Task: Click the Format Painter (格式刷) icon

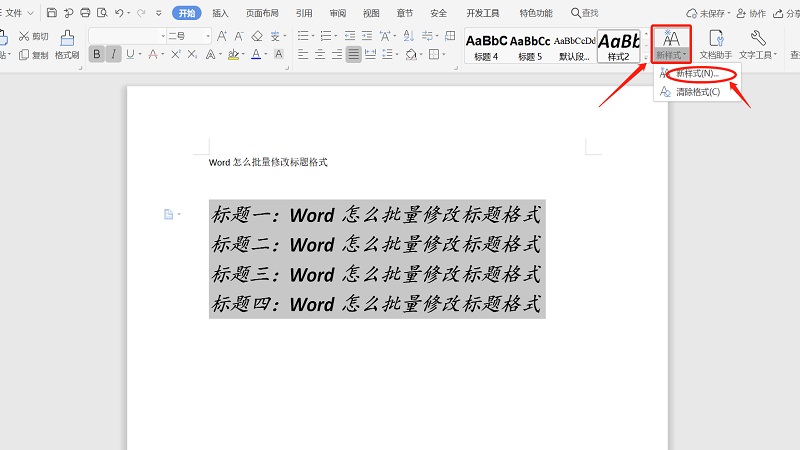Action: (x=67, y=38)
